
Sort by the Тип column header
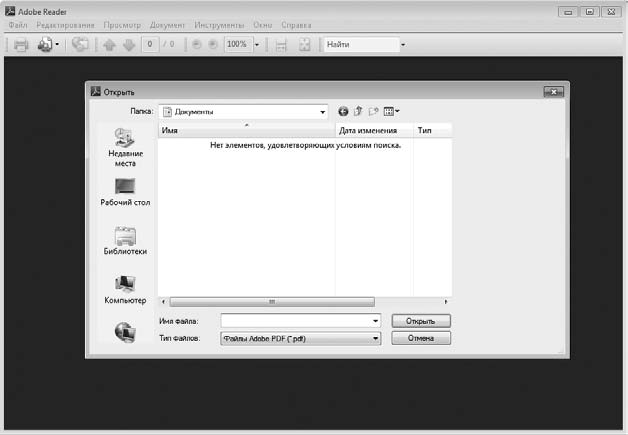(433, 131)
